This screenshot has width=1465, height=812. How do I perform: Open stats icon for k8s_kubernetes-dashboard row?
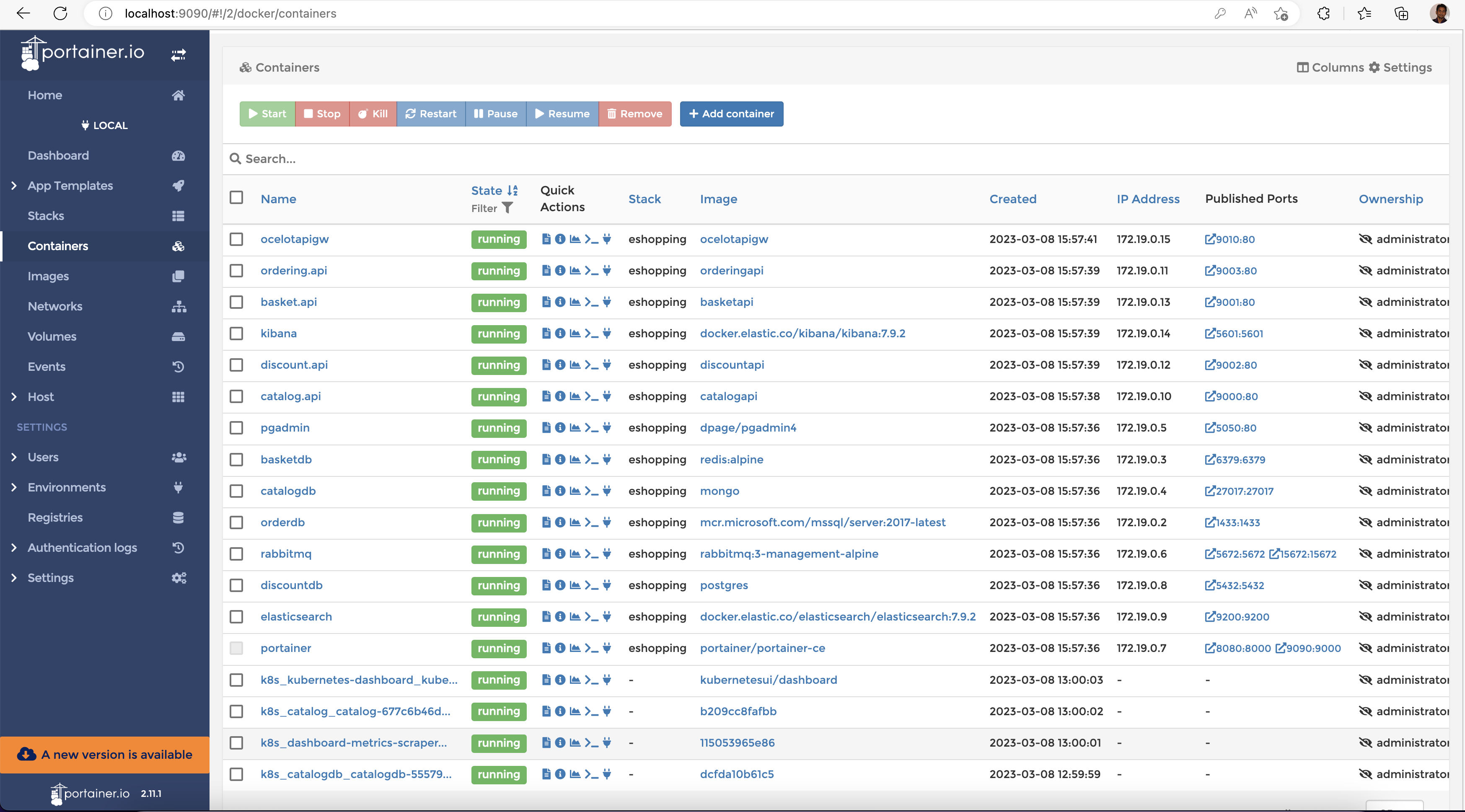(x=575, y=680)
